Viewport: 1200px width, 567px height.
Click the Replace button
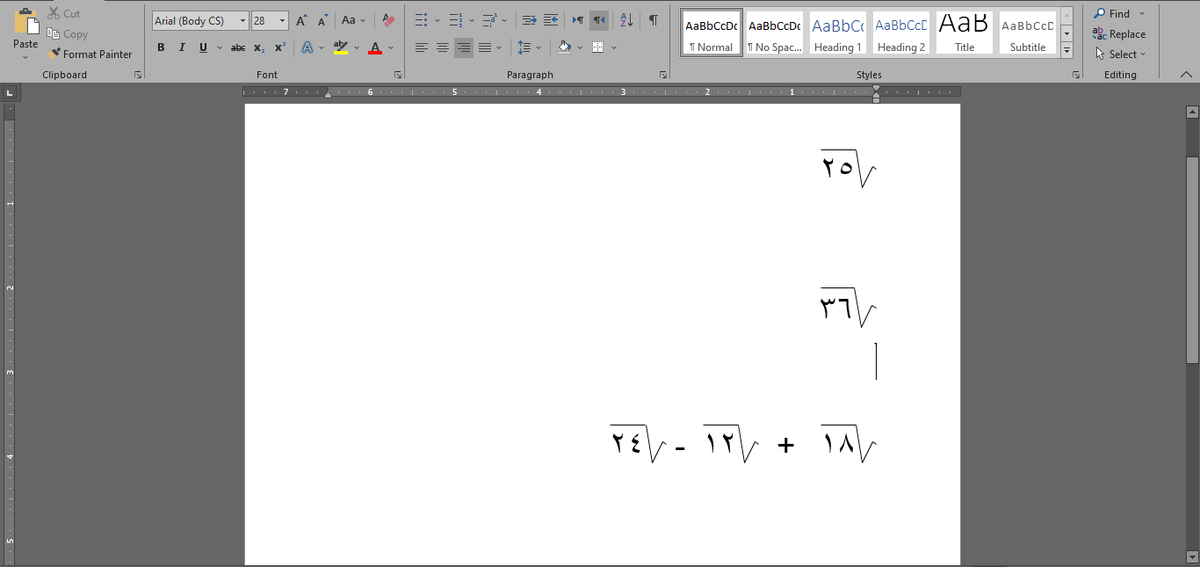pos(1120,34)
